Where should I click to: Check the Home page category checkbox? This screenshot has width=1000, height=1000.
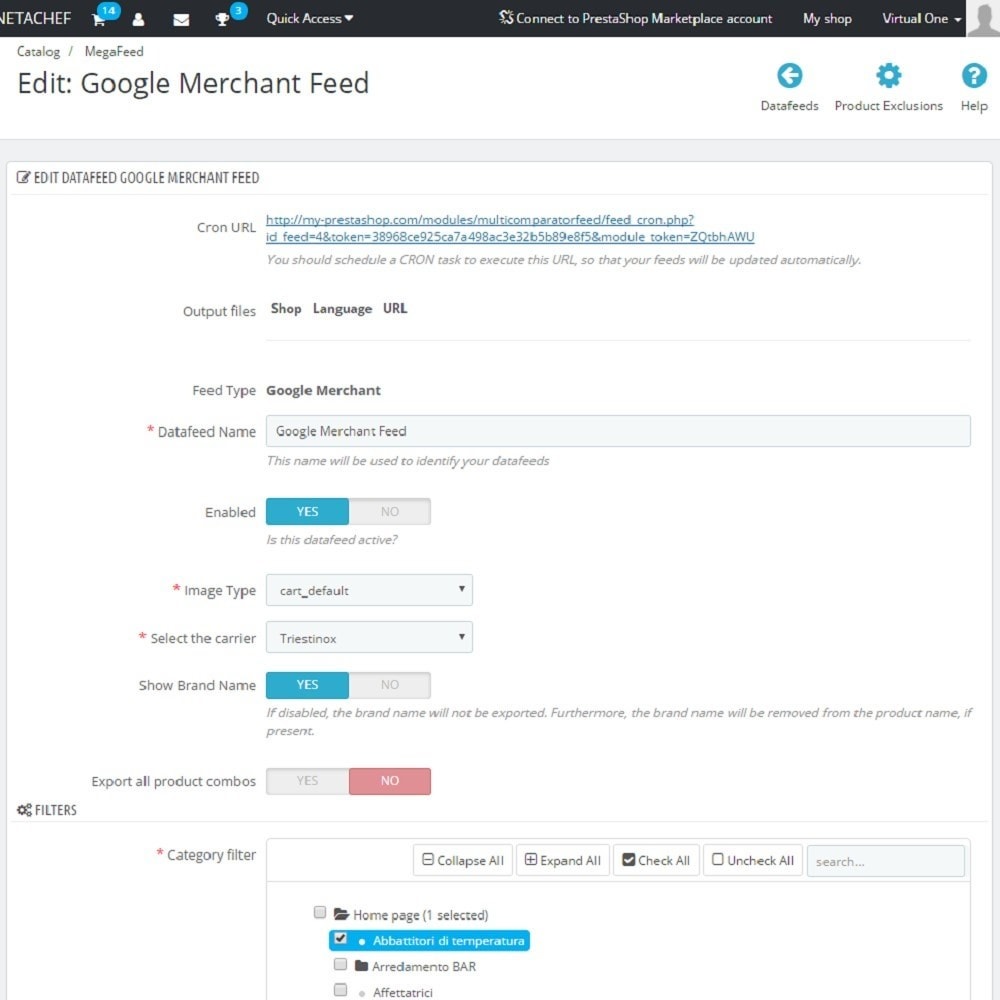click(320, 912)
